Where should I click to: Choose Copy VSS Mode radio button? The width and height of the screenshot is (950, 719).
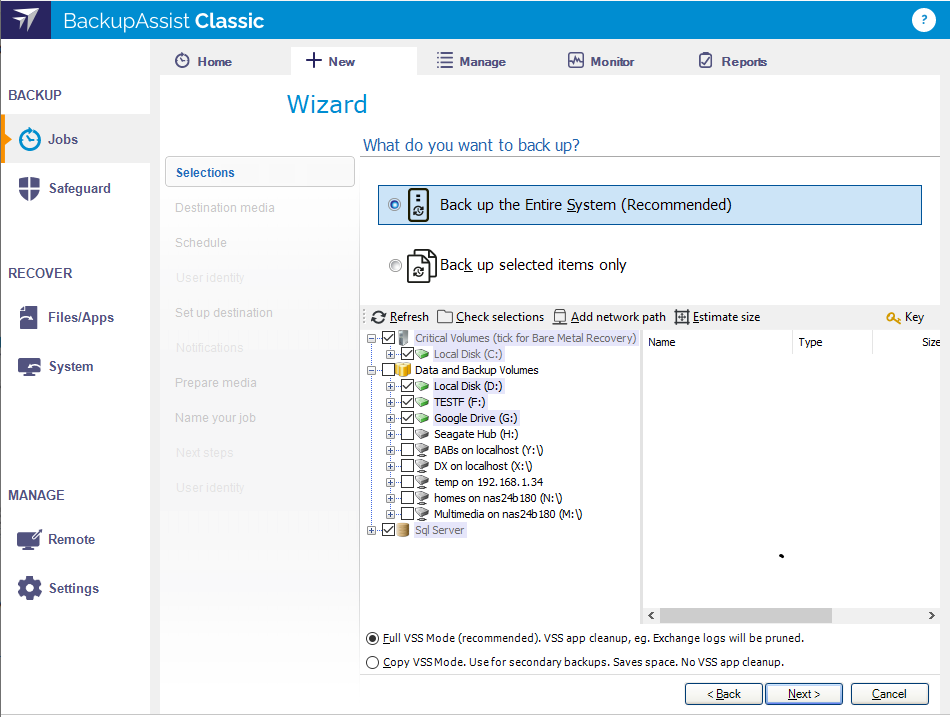click(373, 663)
